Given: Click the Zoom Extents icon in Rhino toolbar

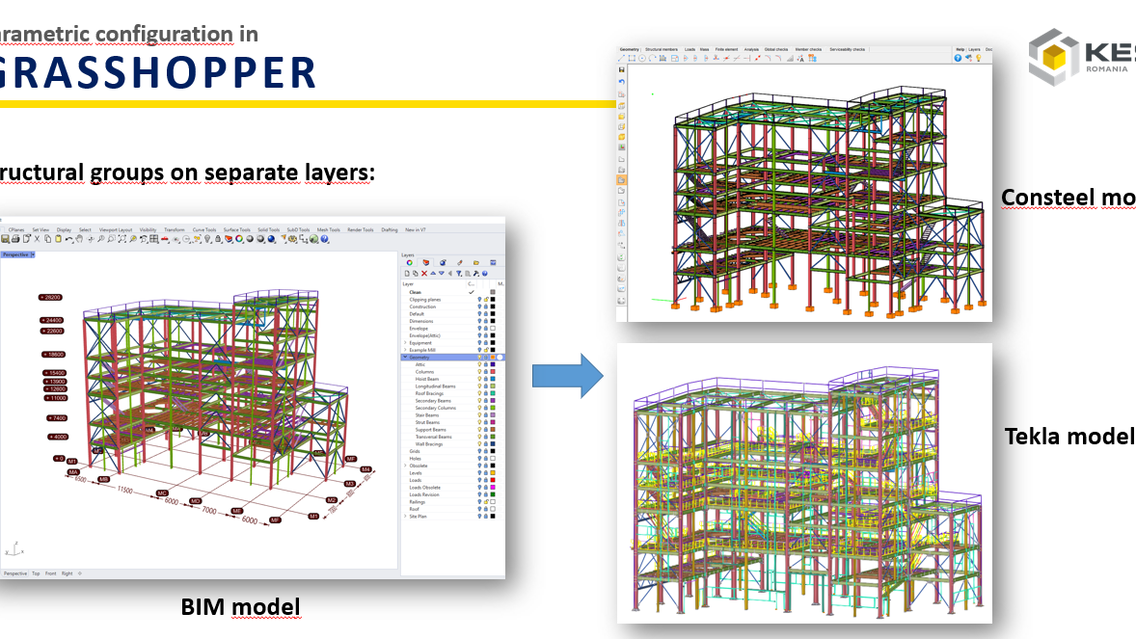Looking at the screenshot, I should (122, 238).
